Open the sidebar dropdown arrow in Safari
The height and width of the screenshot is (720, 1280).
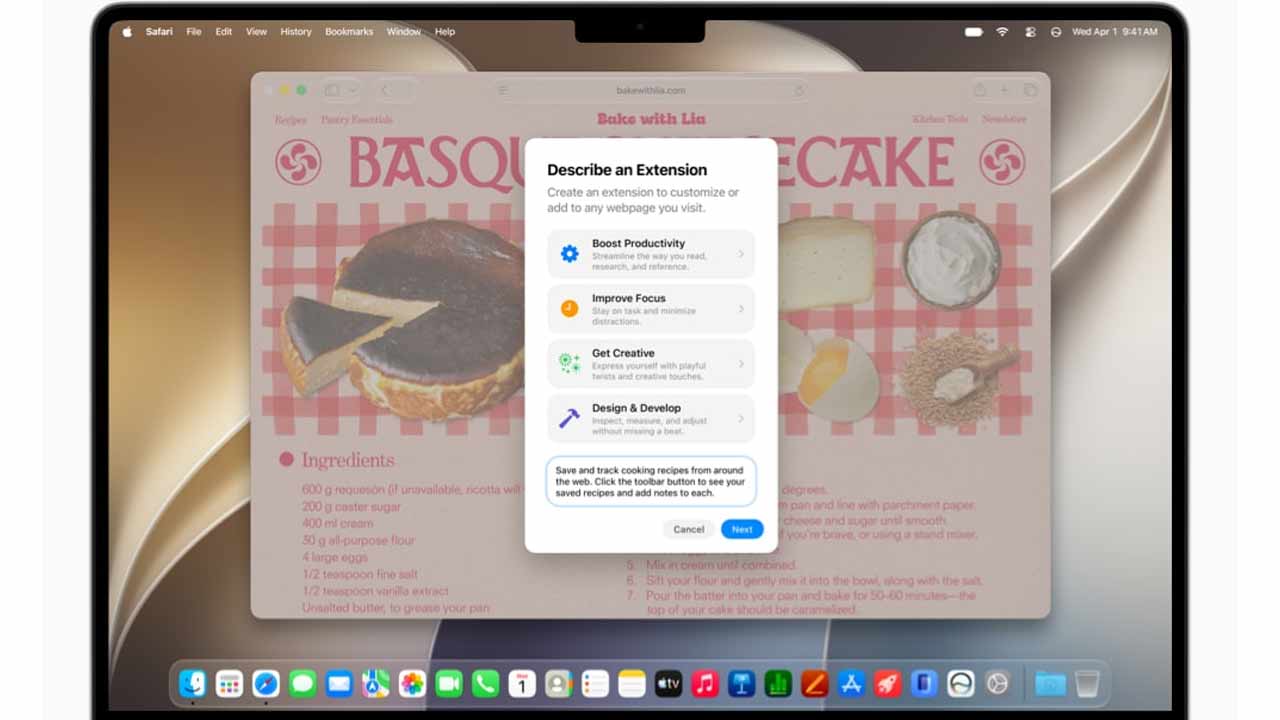click(352, 91)
